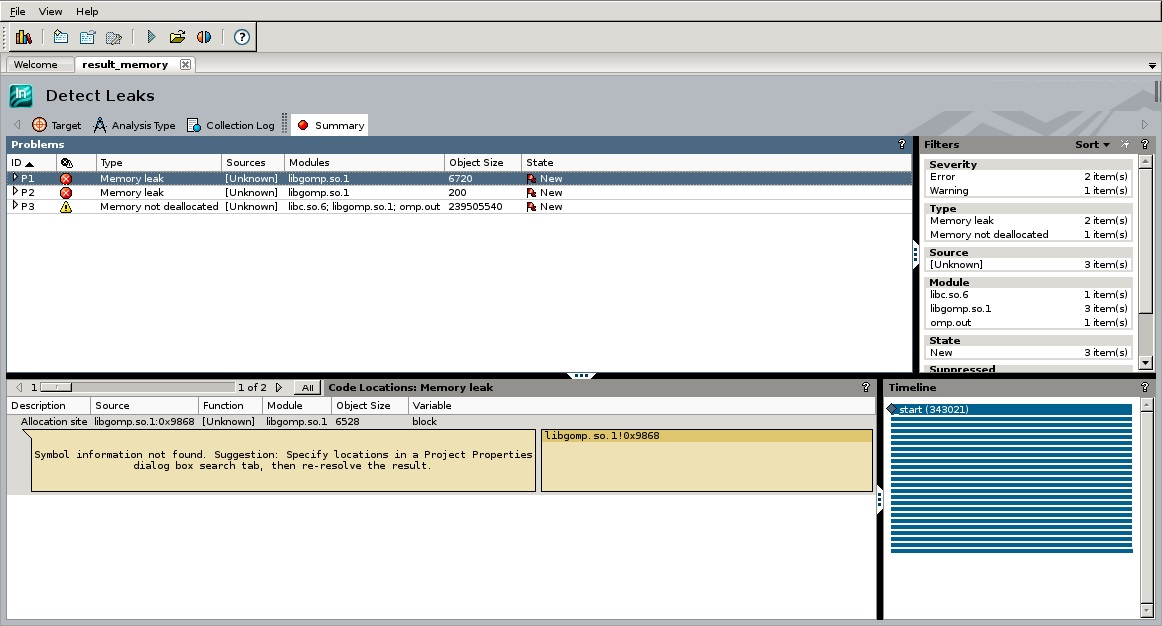Screen dimensions: 1162x626
Task: Expand problem P1 tree row
Action: [x=15, y=178]
